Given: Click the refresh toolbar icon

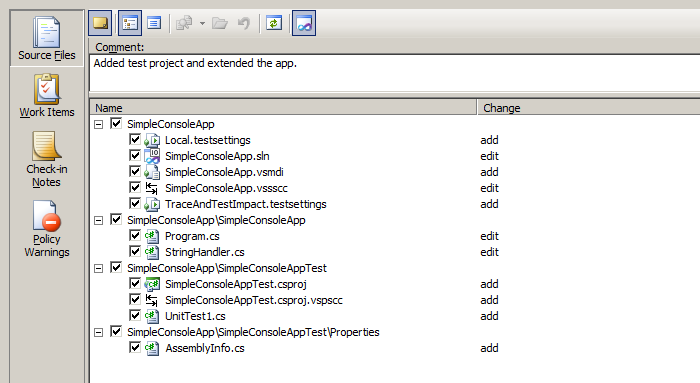Looking at the screenshot, I should 274,23.
